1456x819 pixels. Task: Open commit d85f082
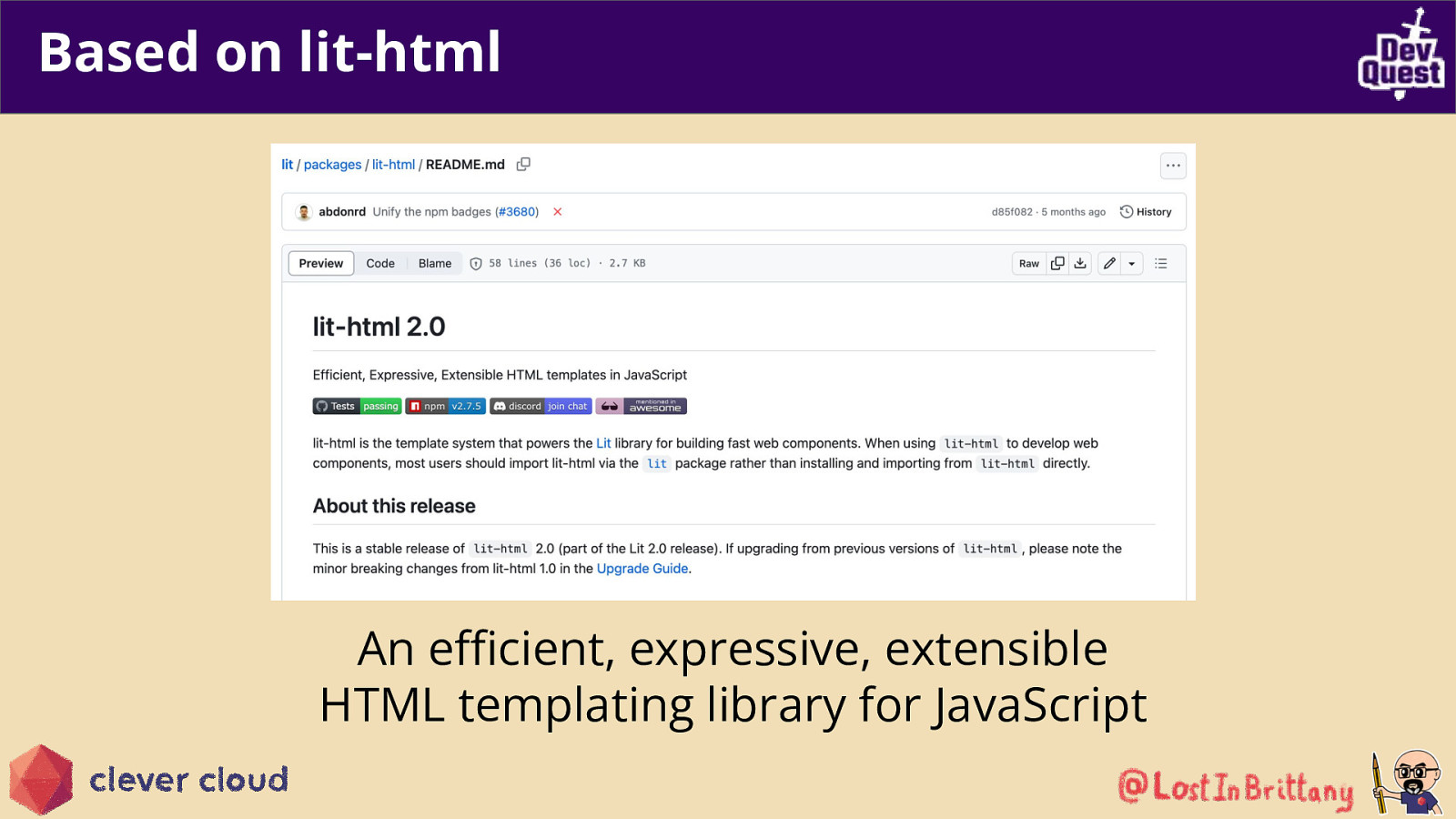tap(1012, 212)
